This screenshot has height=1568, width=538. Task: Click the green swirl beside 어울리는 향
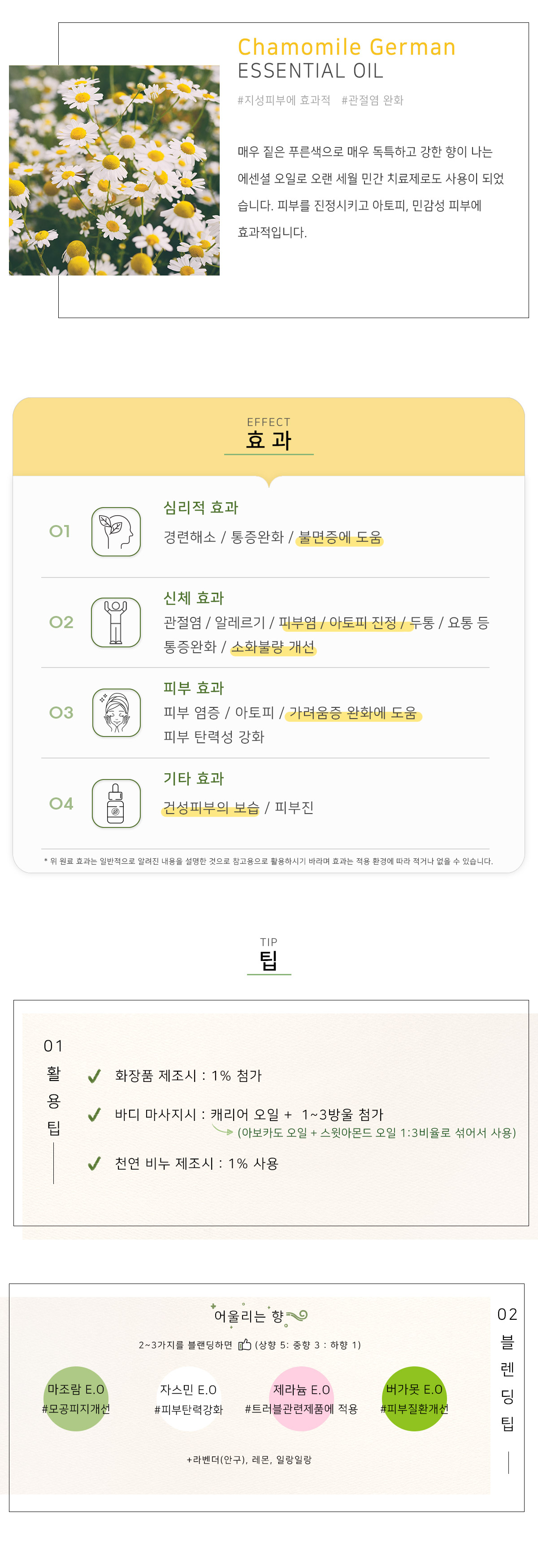pos(297,1316)
